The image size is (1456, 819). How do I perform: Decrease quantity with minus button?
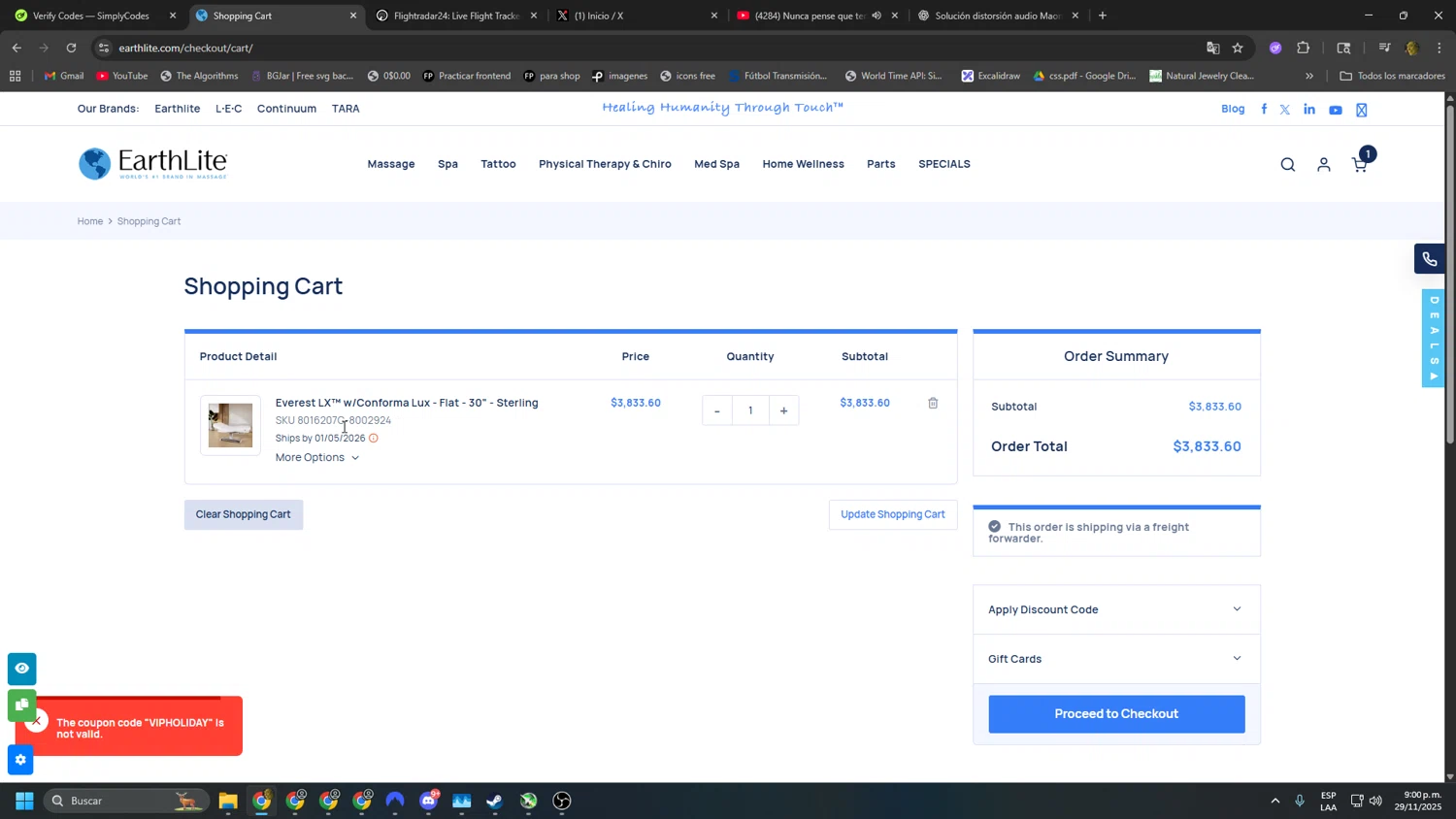(717, 410)
